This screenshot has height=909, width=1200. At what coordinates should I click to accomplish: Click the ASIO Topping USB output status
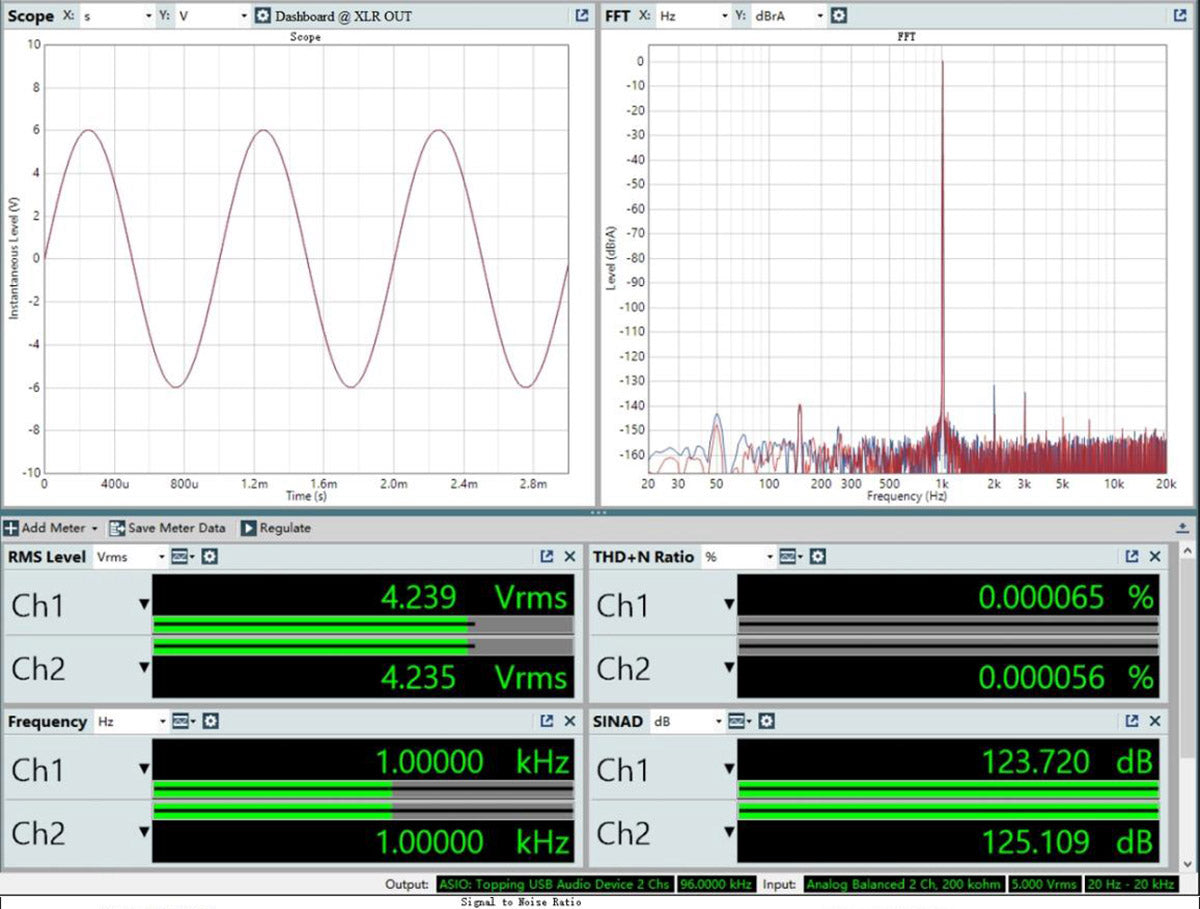(x=554, y=884)
